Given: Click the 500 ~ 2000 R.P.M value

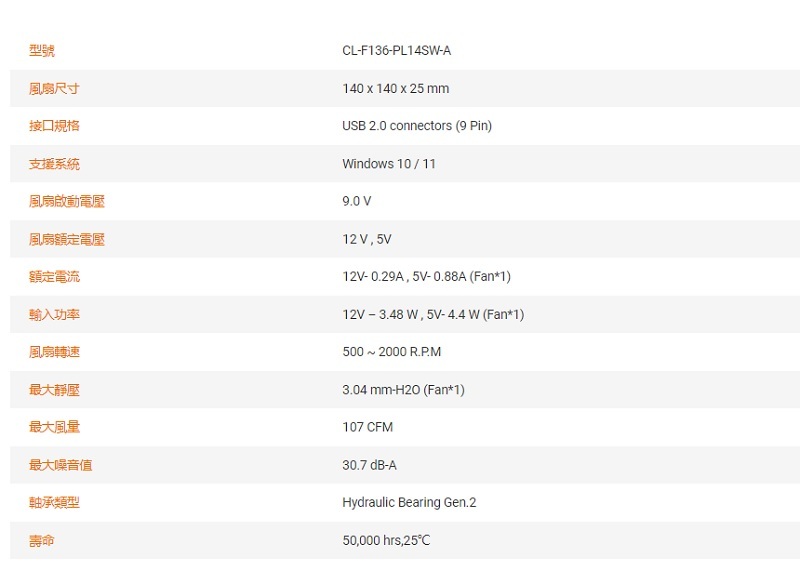Looking at the screenshot, I should (x=391, y=352).
